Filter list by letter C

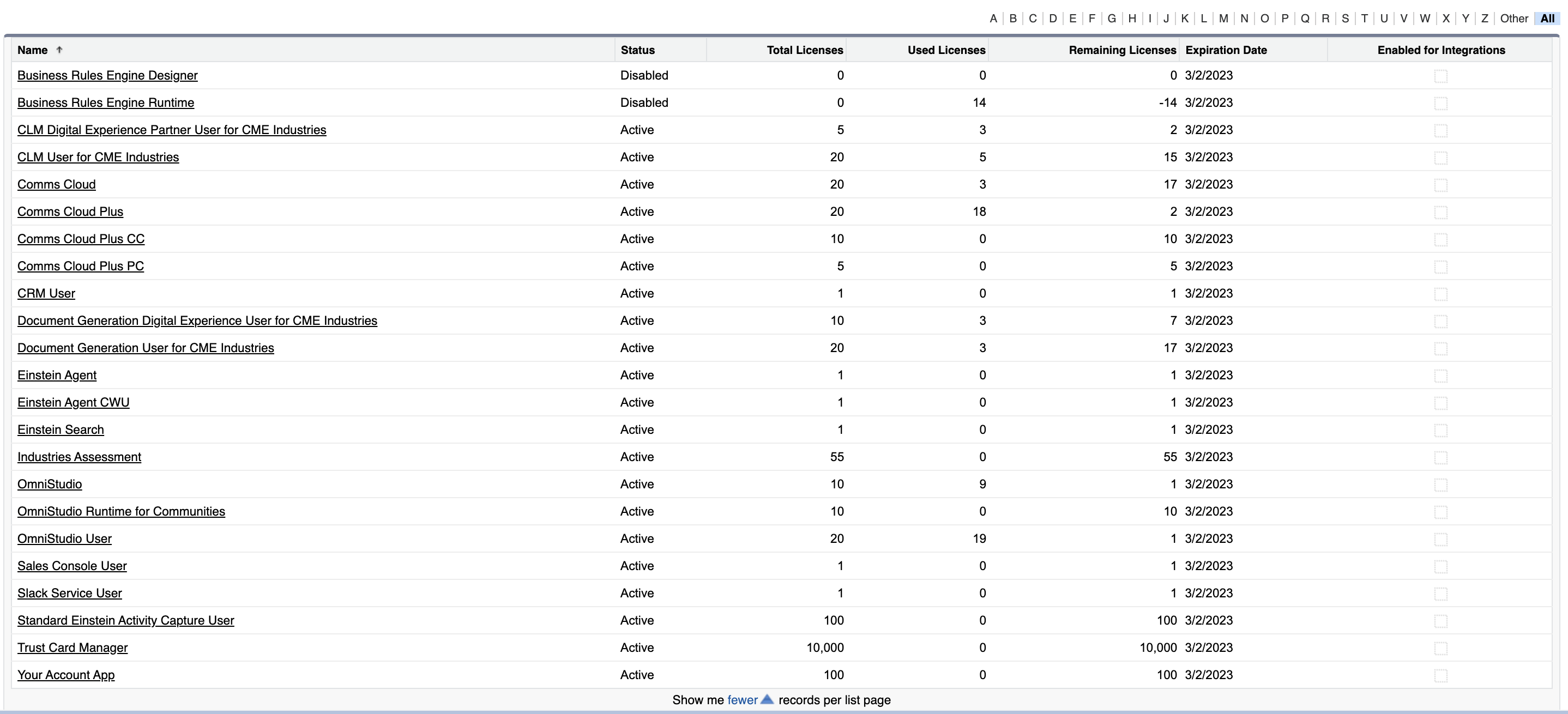(x=1033, y=19)
